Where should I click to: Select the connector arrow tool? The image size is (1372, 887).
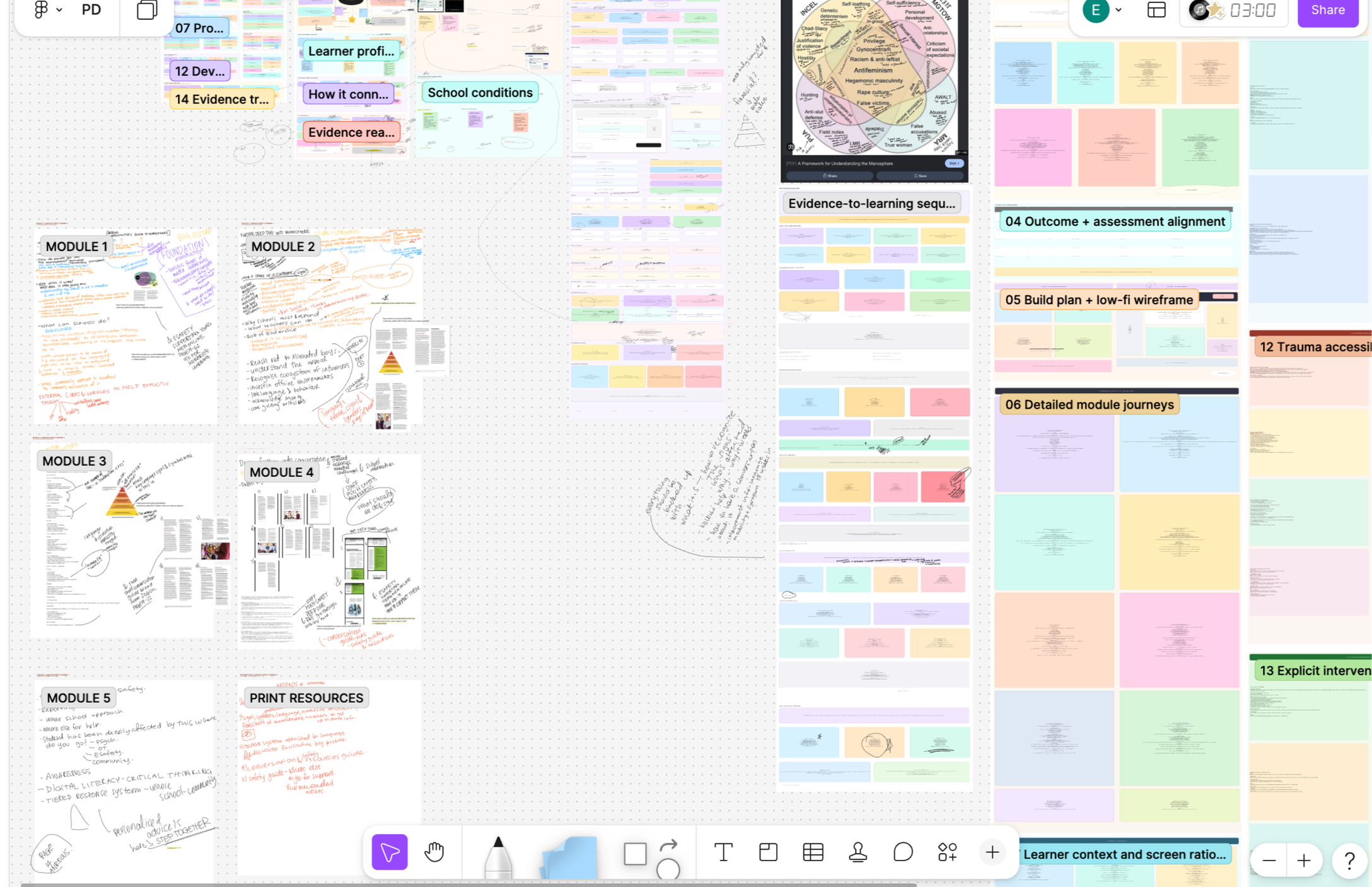(x=669, y=845)
